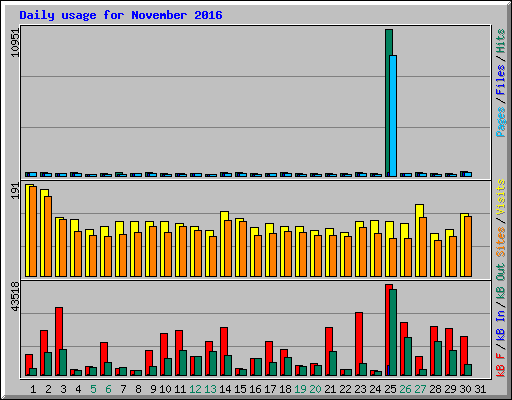Image resolution: width=512 pixels, height=400 pixels.
Task: Click green weekend day label '12'
Action: pos(195,389)
